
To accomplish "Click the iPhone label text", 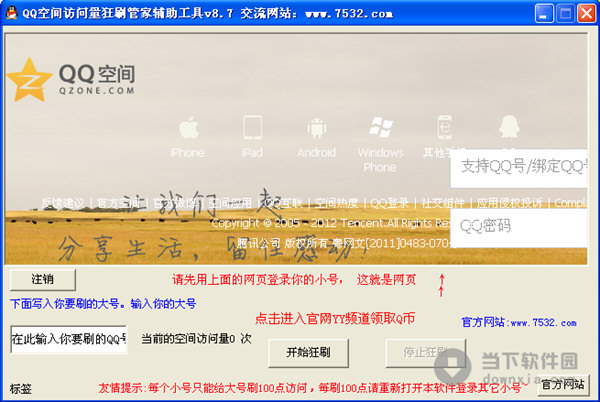I will coord(188,153).
